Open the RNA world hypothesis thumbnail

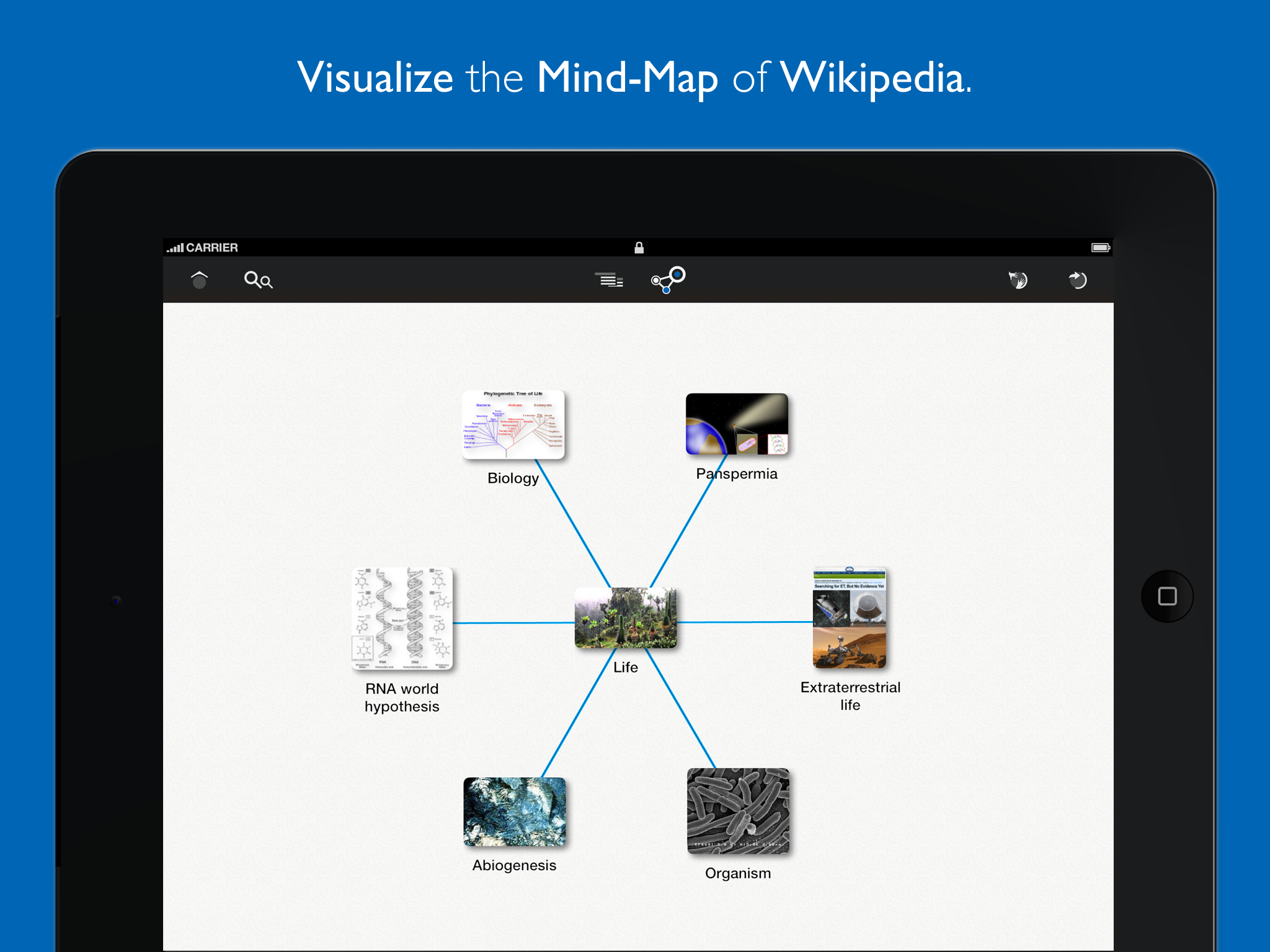(x=402, y=619)
